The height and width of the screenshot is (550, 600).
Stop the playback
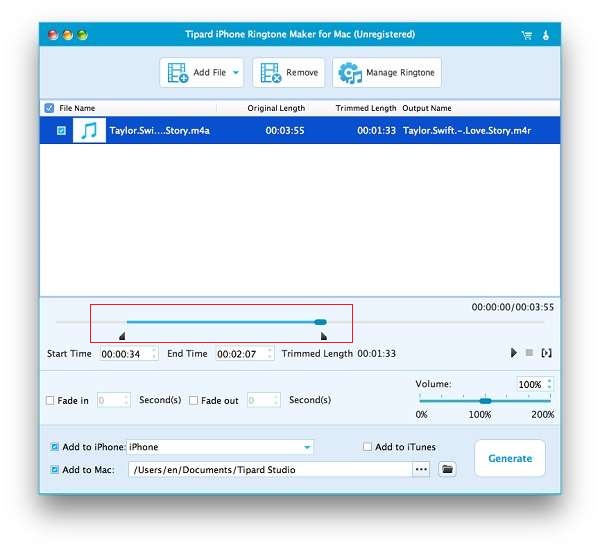[x=529, y=353]
